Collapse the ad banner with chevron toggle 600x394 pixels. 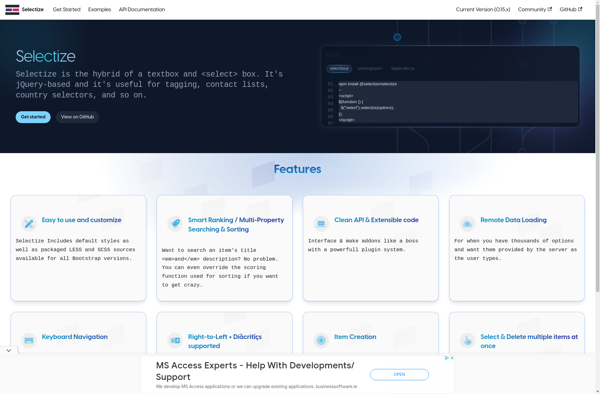pyautogui.click(x=8, y=350)
